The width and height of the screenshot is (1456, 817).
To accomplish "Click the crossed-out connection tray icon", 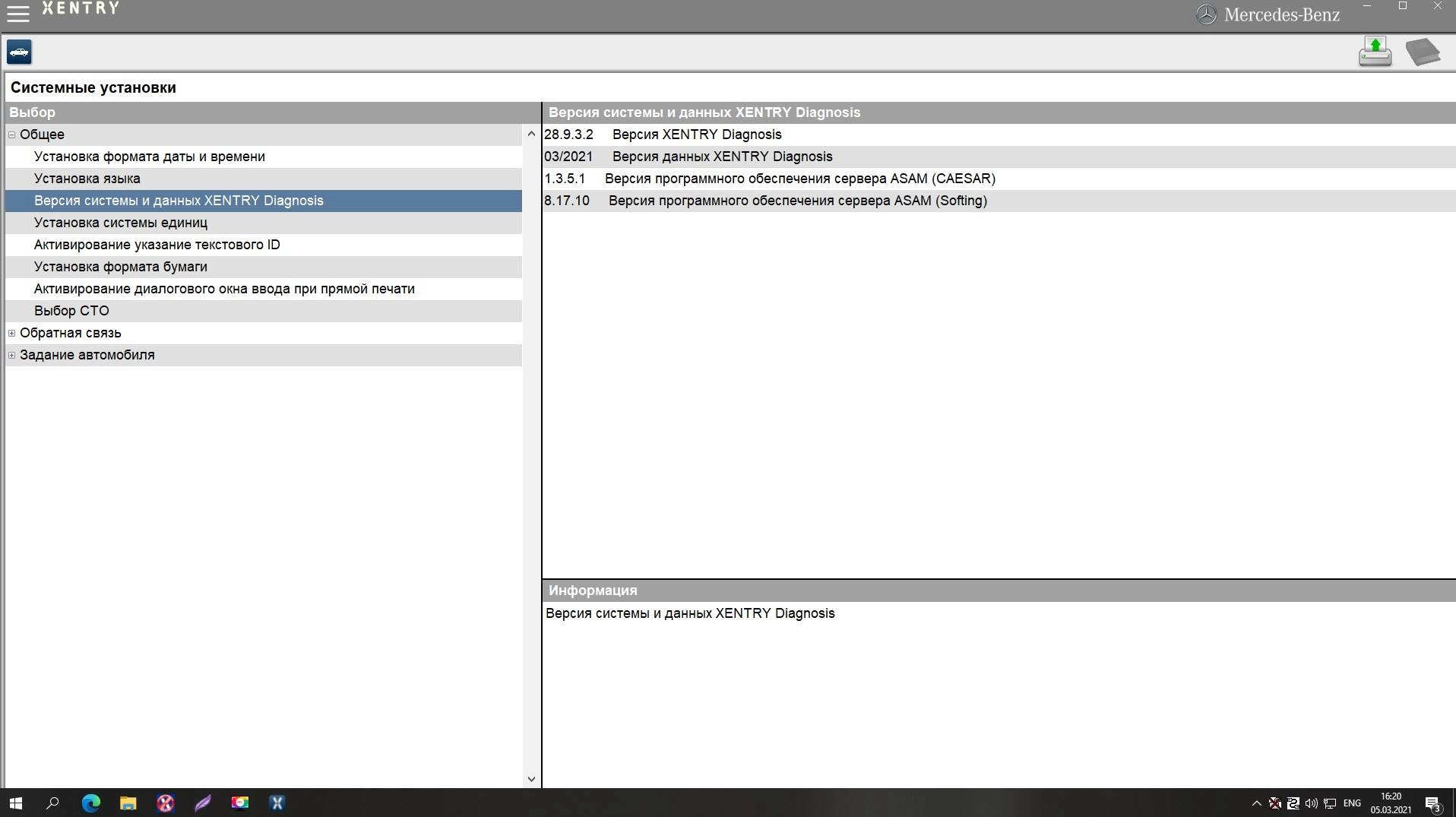I will [x=1274, y=803].
